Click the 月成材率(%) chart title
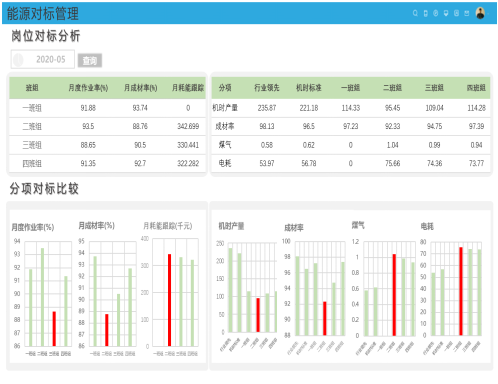Screen dimensions: 498x384 pyautogui.click(x=96, y=226)
